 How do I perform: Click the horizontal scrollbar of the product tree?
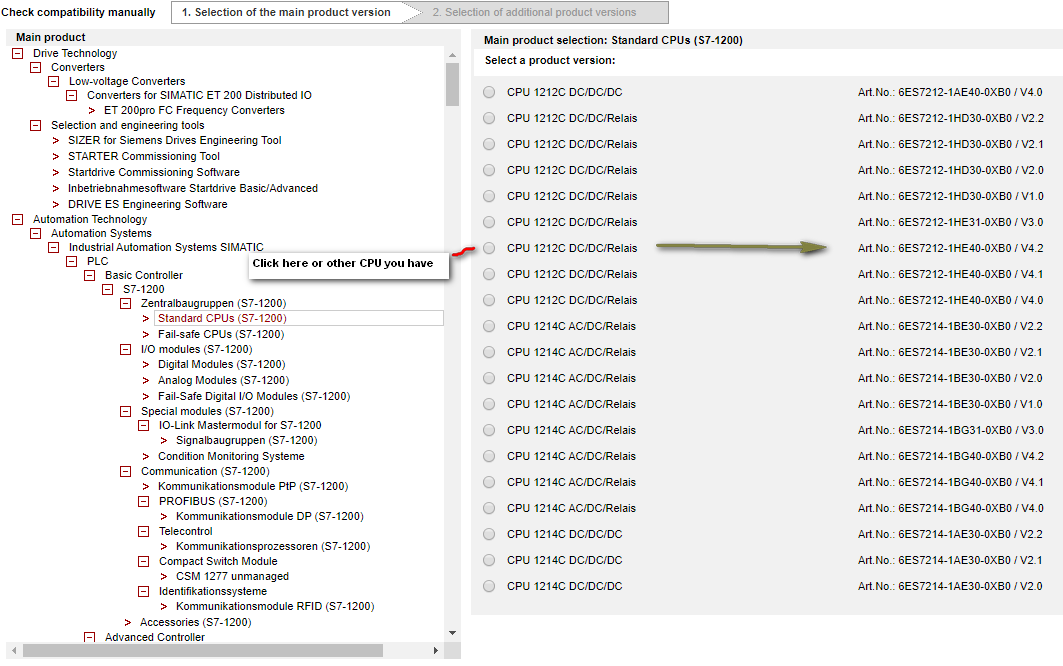(x=203, y=650)
